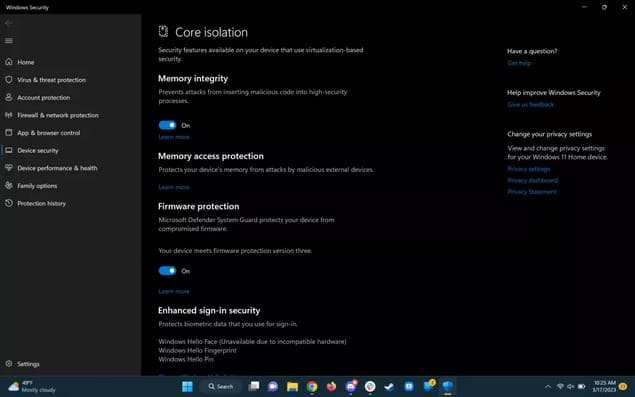Click the Get help link

tap(519, 63)
